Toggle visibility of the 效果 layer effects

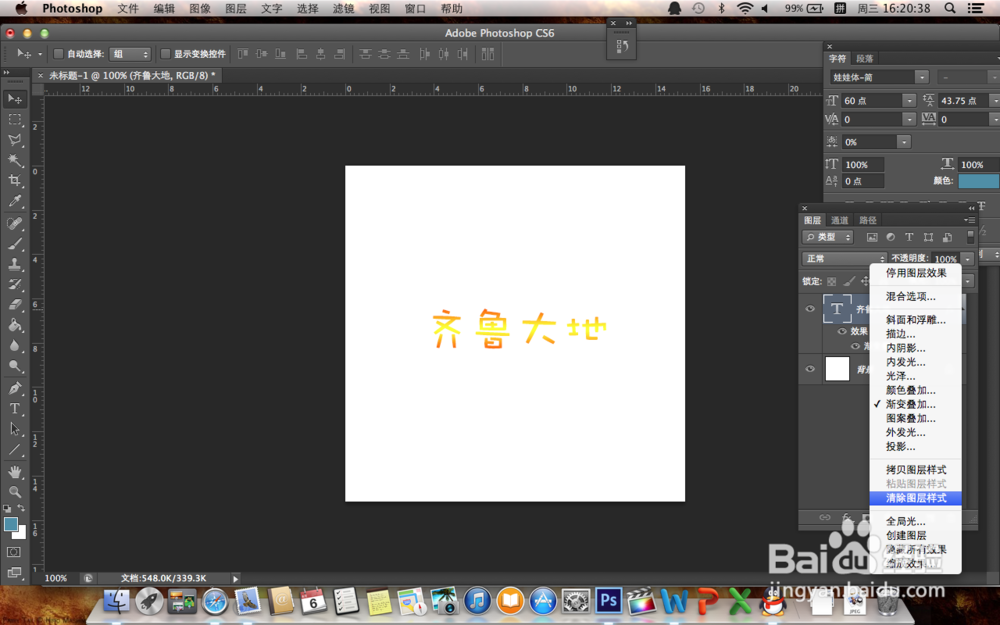click(841, 331)
